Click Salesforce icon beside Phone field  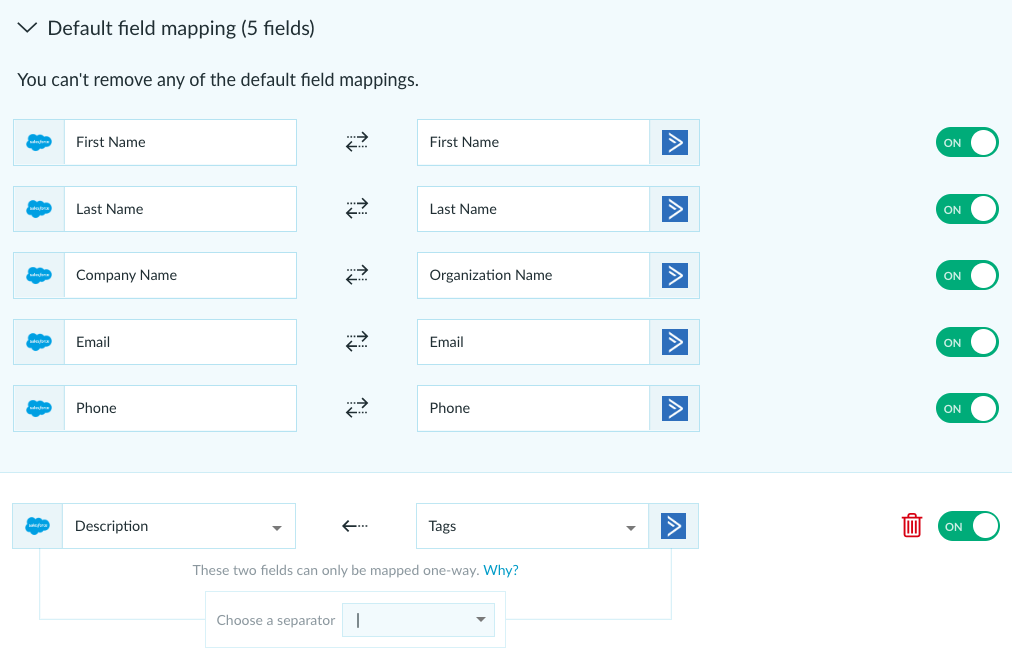click(x=39, y=408)
